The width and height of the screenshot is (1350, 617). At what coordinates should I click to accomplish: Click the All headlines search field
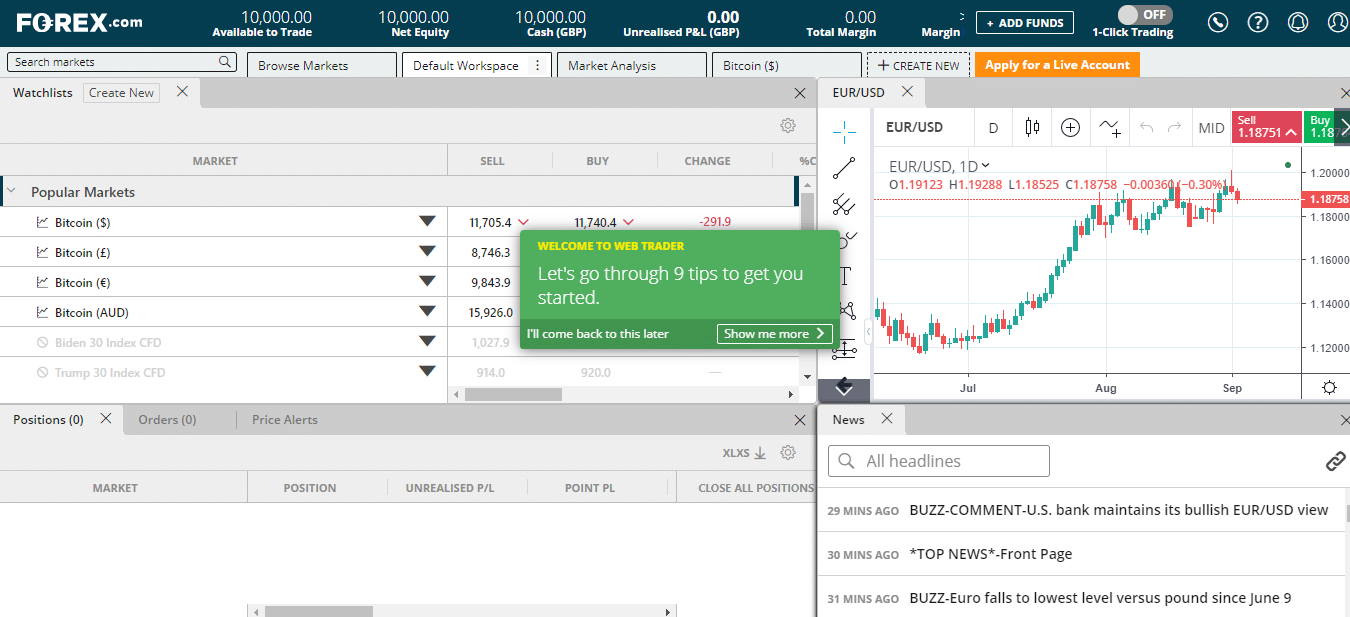(x=939, y=461)
